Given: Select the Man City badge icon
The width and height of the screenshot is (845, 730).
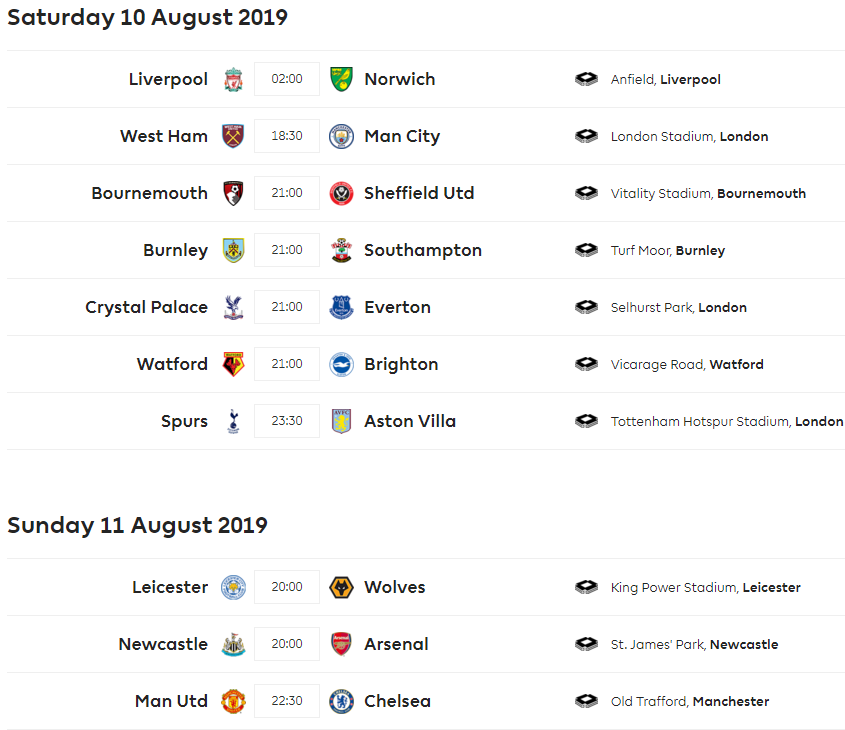Looking at the screenshot, I should [342, 136].
